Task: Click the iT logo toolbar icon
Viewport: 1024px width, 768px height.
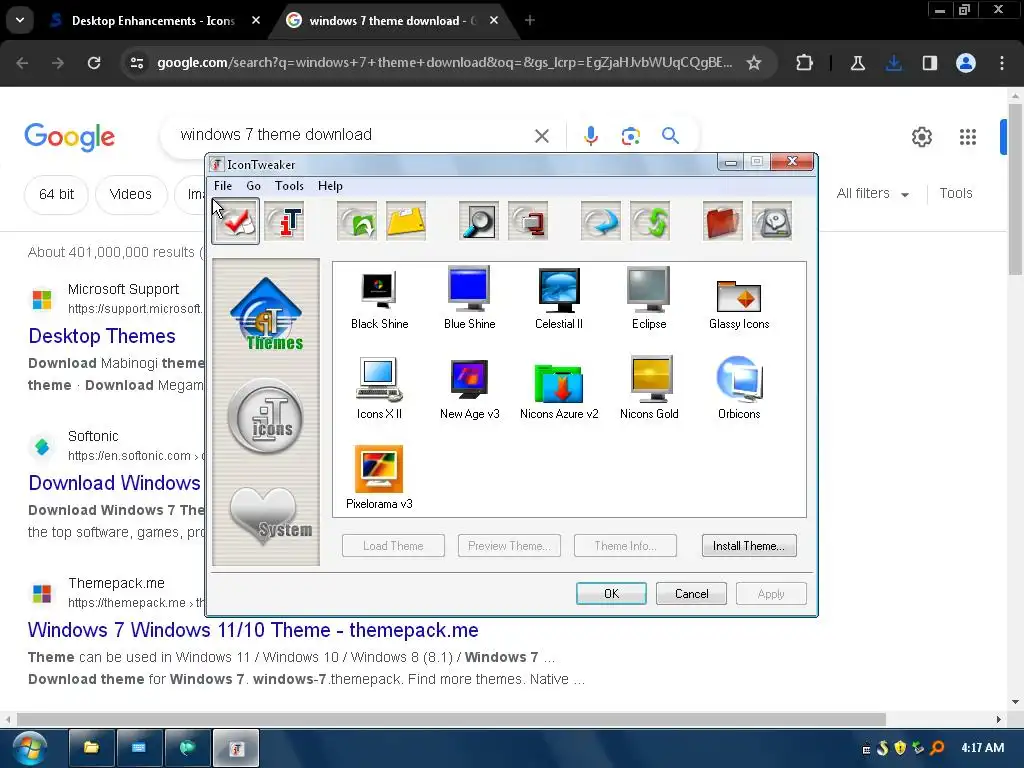Action: [284, 221]
